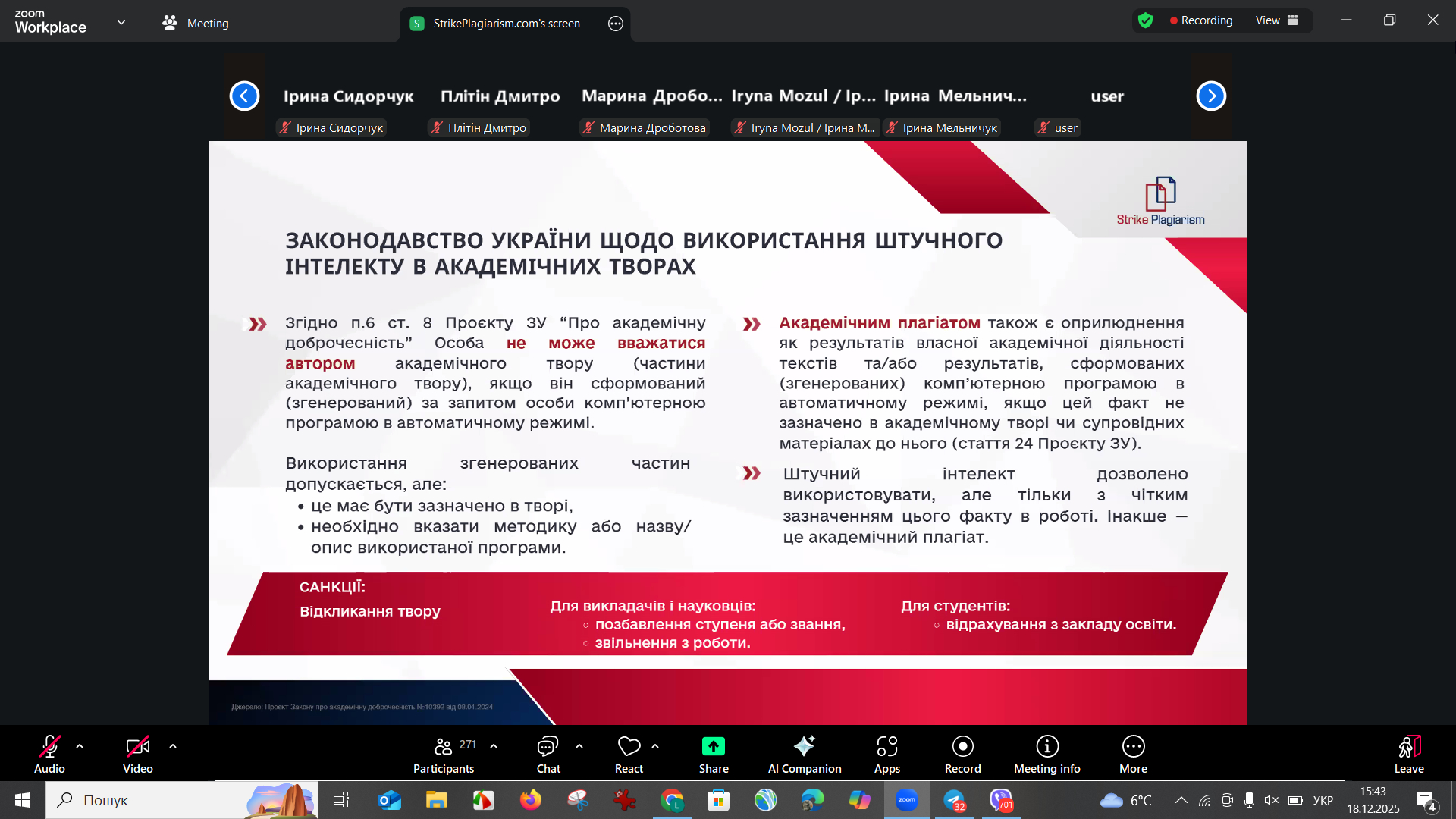Open the View layout menu
This screenshot has width=1456, height=819.
point(1276,20)
